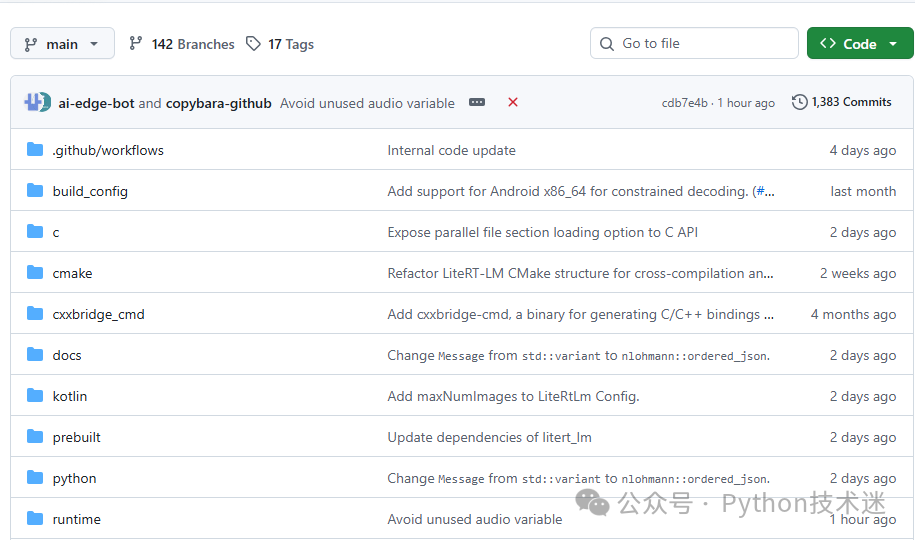Click the tag icon beside 17 Tags

253,44
